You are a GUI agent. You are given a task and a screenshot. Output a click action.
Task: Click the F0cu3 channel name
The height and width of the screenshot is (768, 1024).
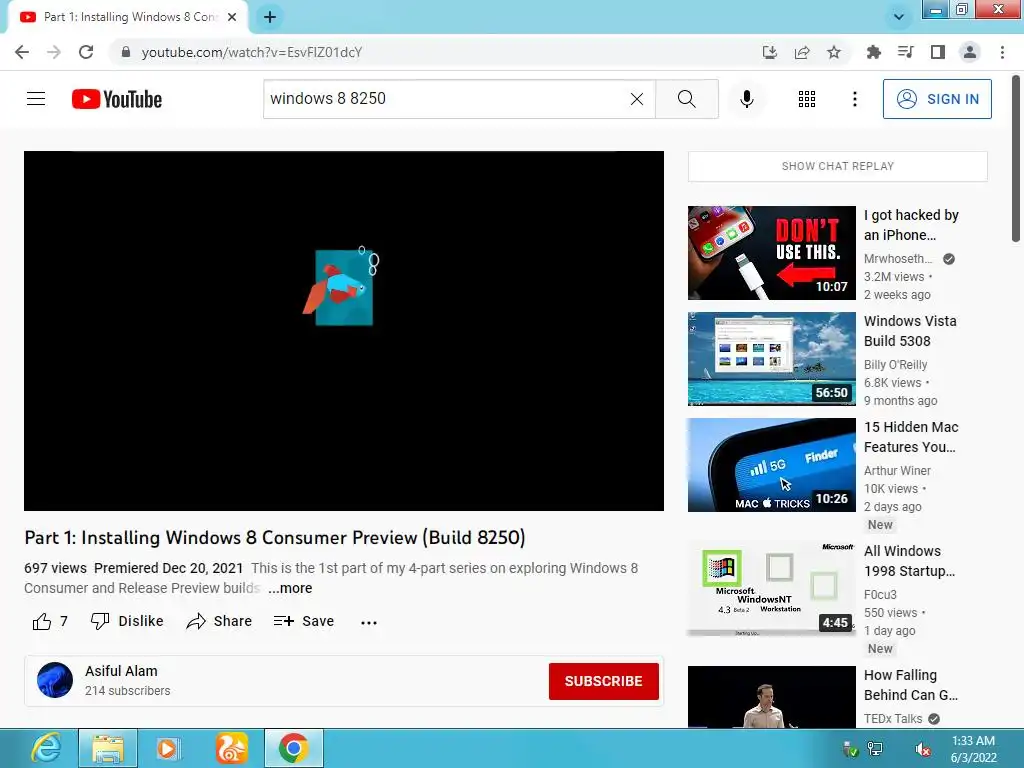(x=880, y=594)
